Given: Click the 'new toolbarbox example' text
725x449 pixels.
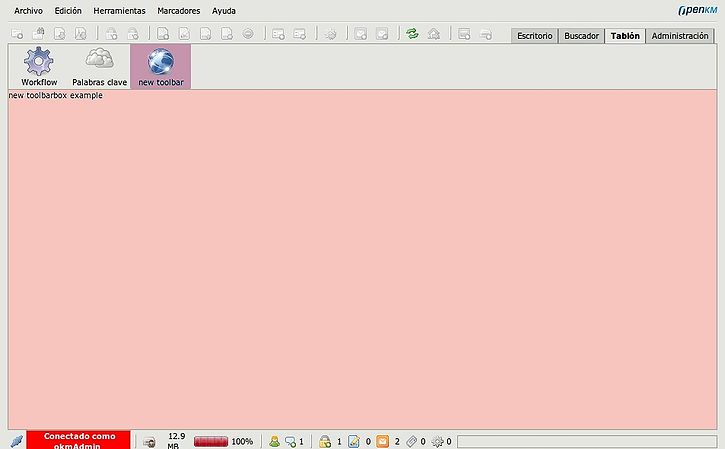Looking at the screenshot, I should (x=55, y=95).
